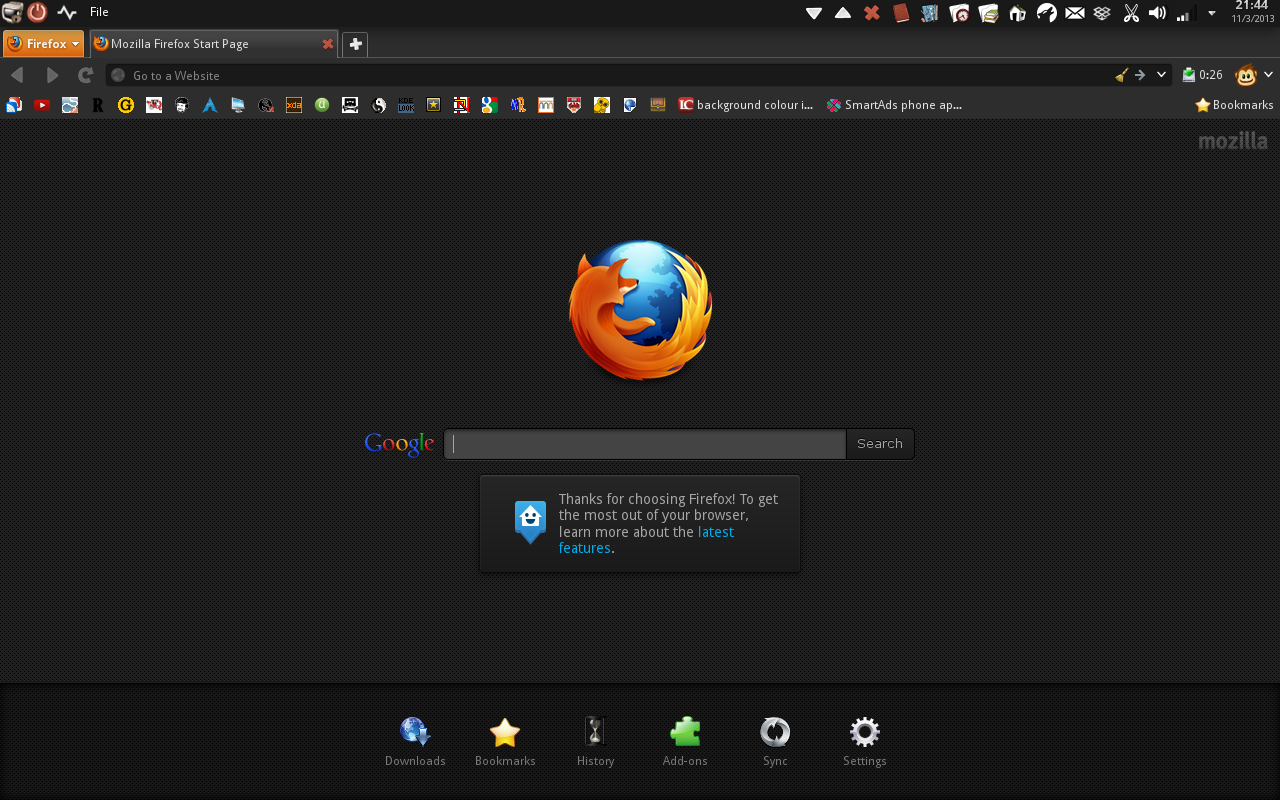Open the Add-ons puzzle piece shortcut

click(x=685, y=732)
